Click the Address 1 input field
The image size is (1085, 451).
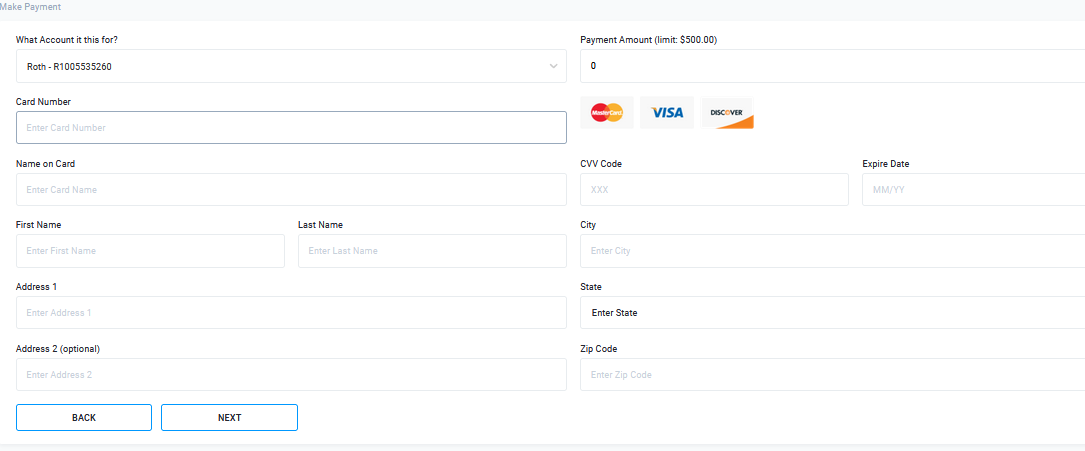(x=291, y=313)
